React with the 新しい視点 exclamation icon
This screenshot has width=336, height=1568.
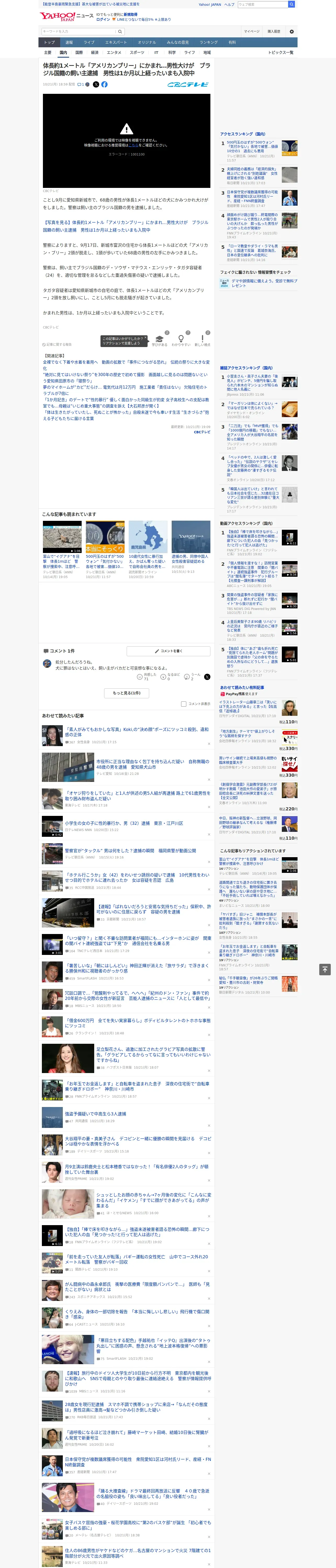pyautogui.click(x=203, y=338)
